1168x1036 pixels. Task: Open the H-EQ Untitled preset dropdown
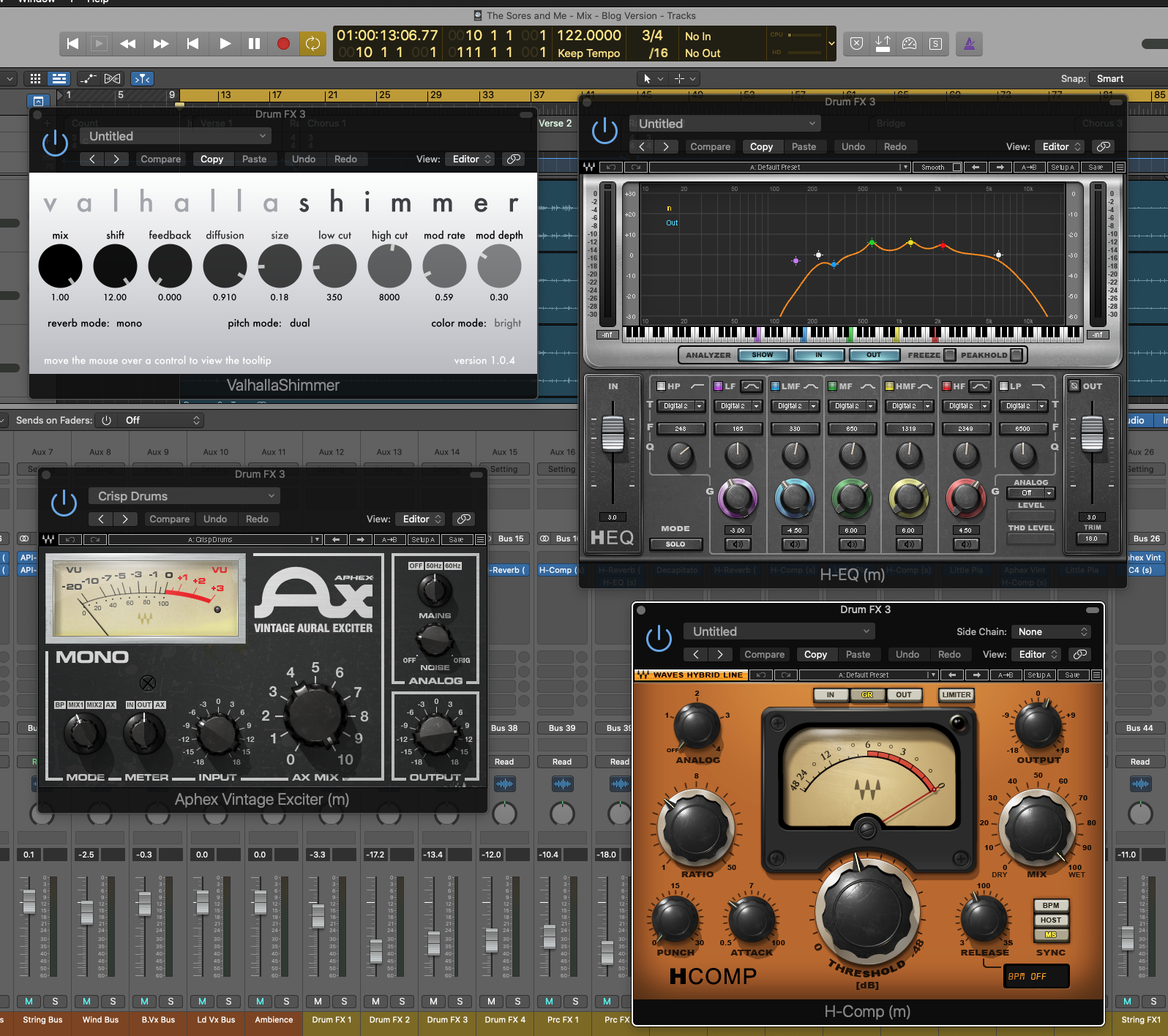click(725, 124)
